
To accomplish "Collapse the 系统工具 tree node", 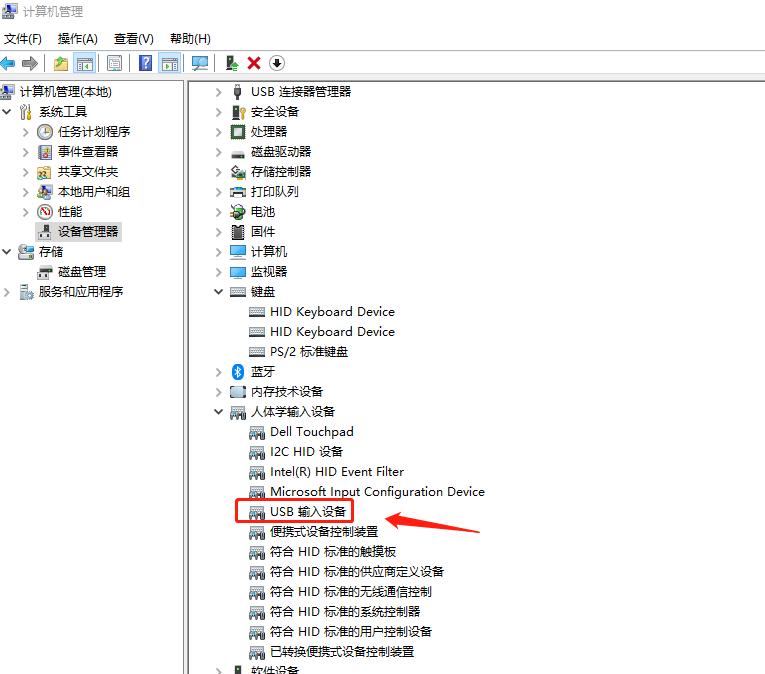I will (6, 112).
